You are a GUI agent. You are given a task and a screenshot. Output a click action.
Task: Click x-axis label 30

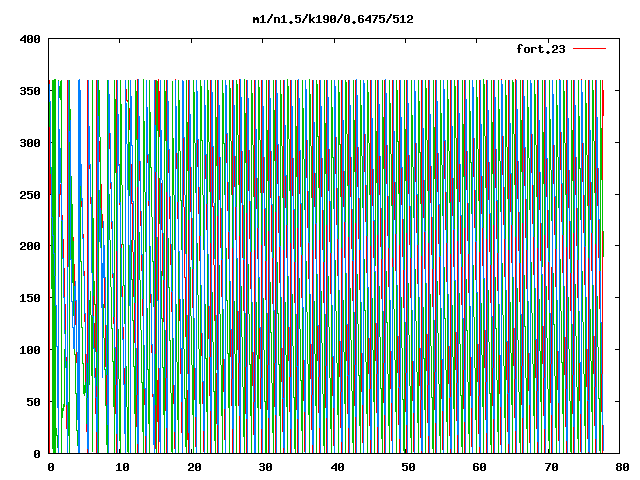265,467
